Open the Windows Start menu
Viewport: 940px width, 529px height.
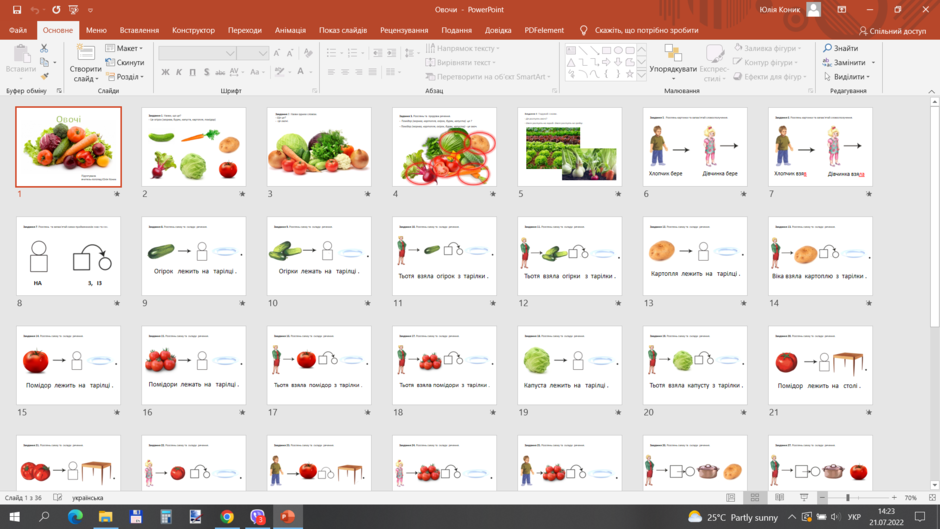click(x=14, y=516)
